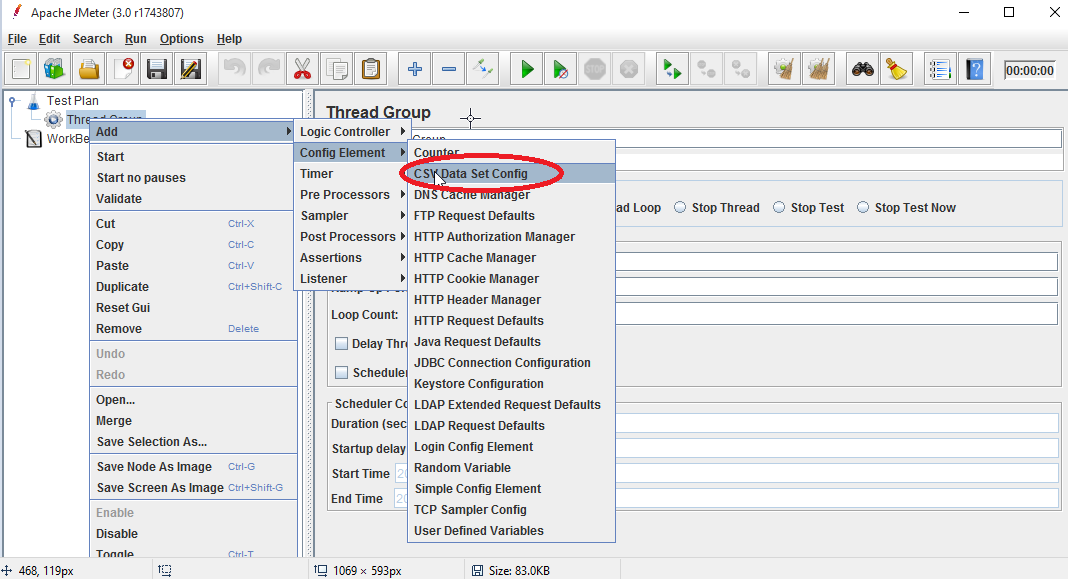
Task: Select HTTP Request Defaults menu entry
Action: coord(512,321)
